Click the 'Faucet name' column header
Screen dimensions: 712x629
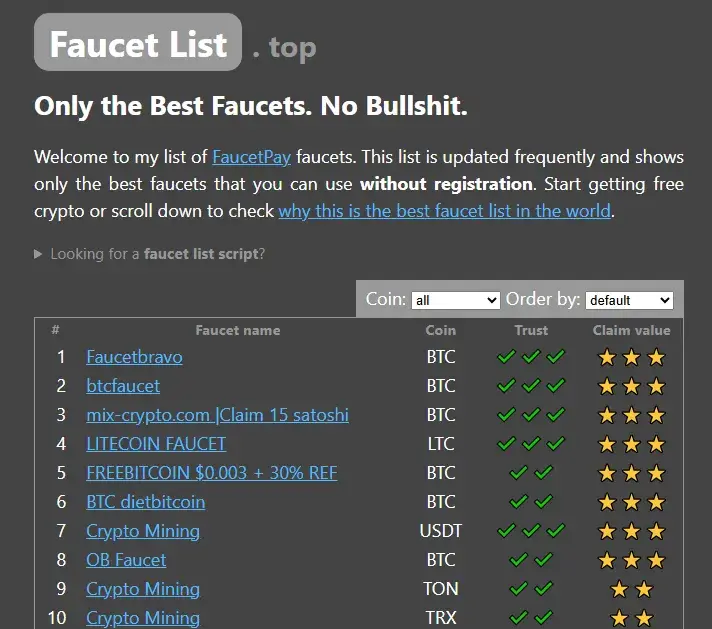(x=238, y=330)
